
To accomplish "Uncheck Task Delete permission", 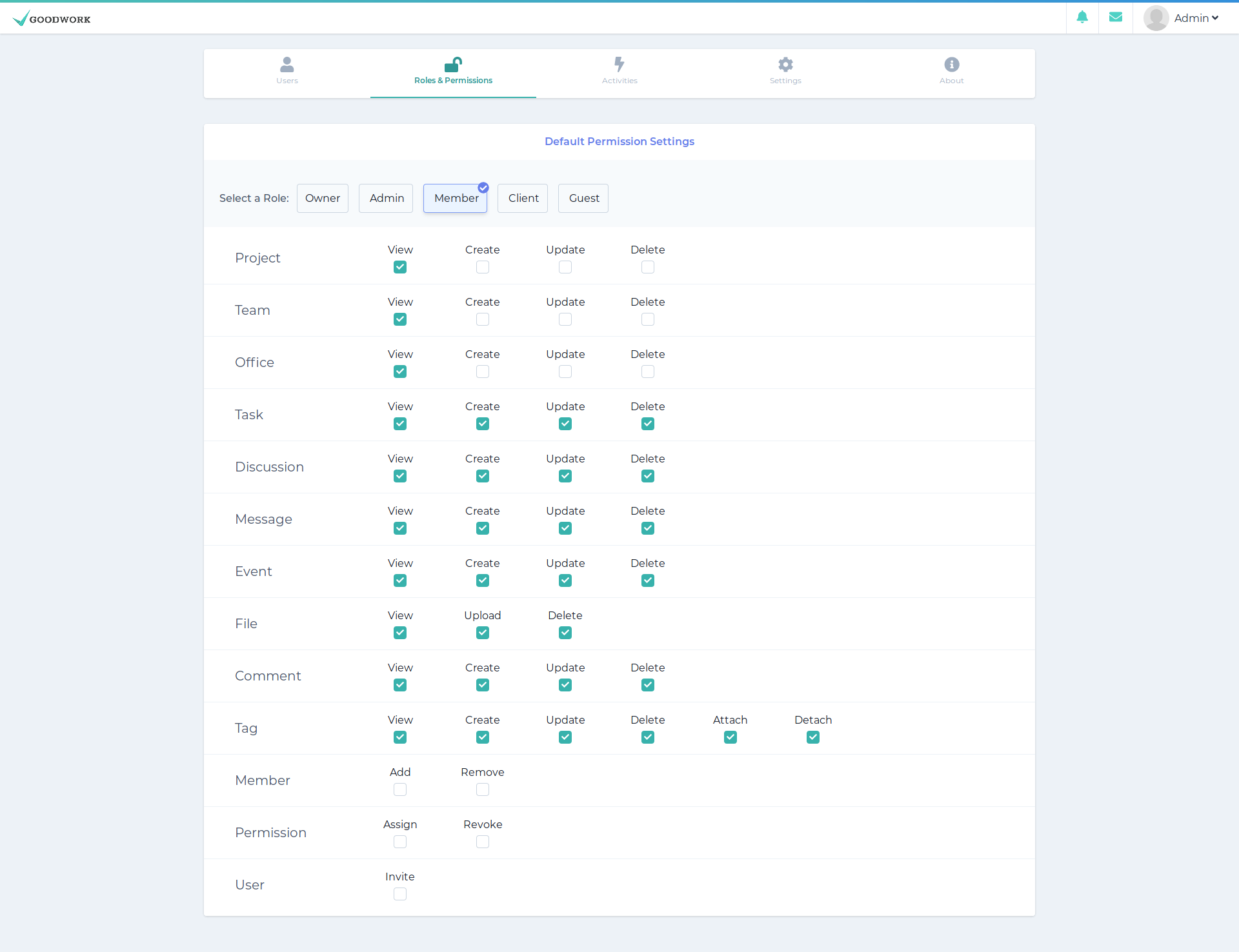I will click(x=648, y=424).
